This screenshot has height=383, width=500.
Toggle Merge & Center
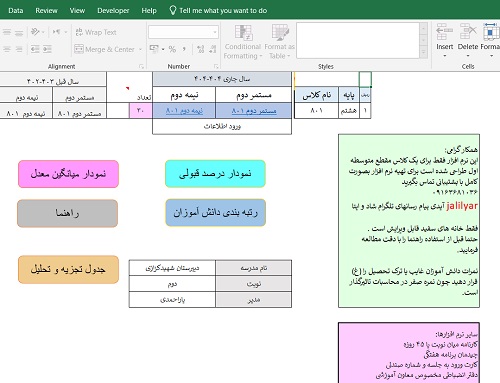(x=104, y=49)
